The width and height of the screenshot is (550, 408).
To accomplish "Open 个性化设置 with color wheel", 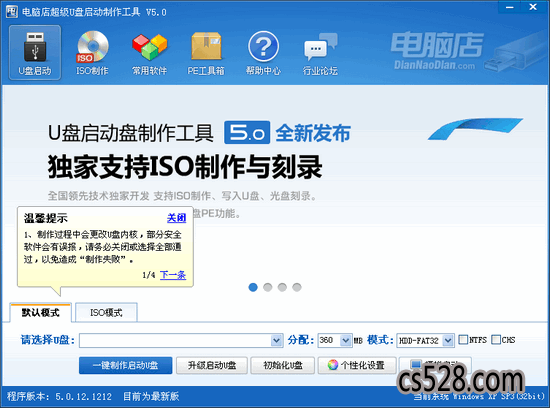I will [x=357, y=366].
